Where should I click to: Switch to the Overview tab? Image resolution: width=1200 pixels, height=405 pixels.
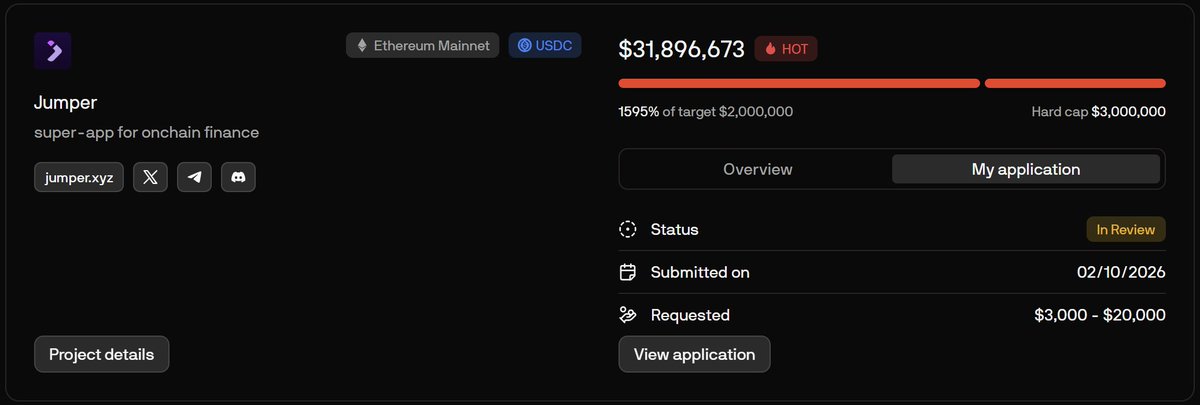757,169
